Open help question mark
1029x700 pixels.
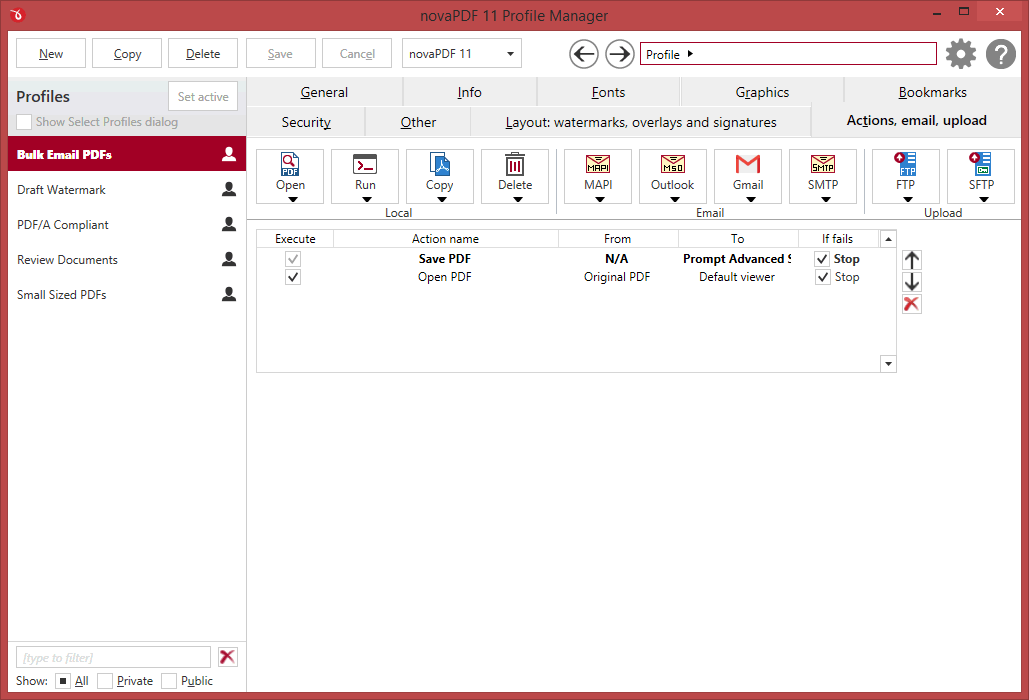pyautogui.click(x=1001, y=54)
